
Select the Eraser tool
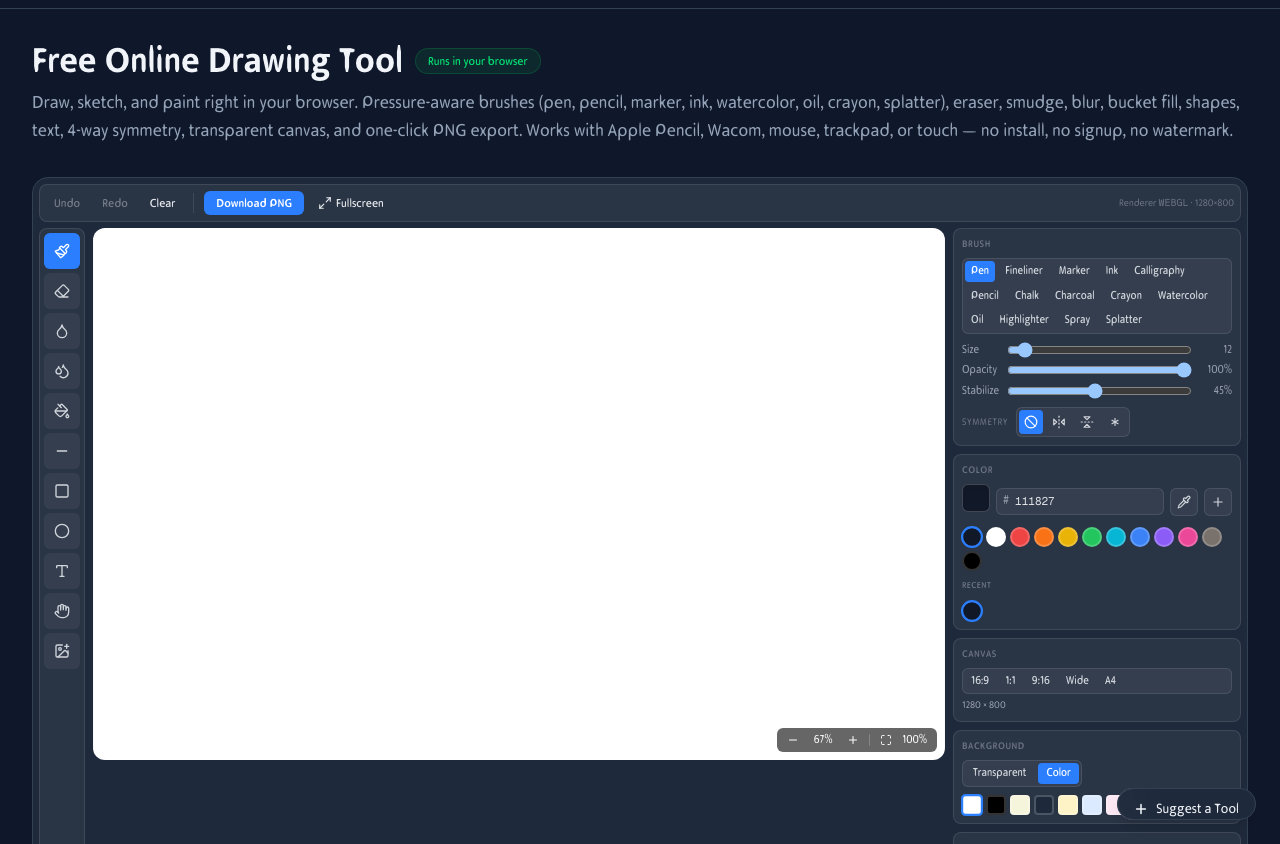pyautogui.click(x=62, y=291)
